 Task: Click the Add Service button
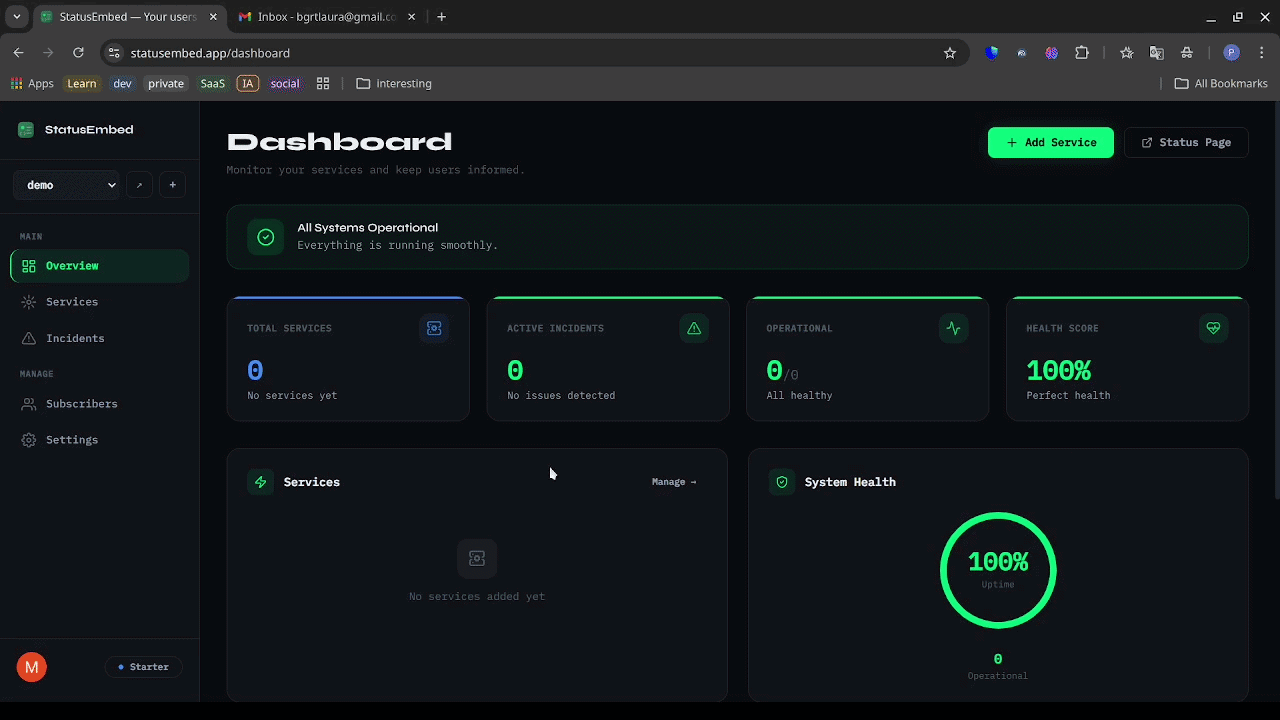[1050, 142]
